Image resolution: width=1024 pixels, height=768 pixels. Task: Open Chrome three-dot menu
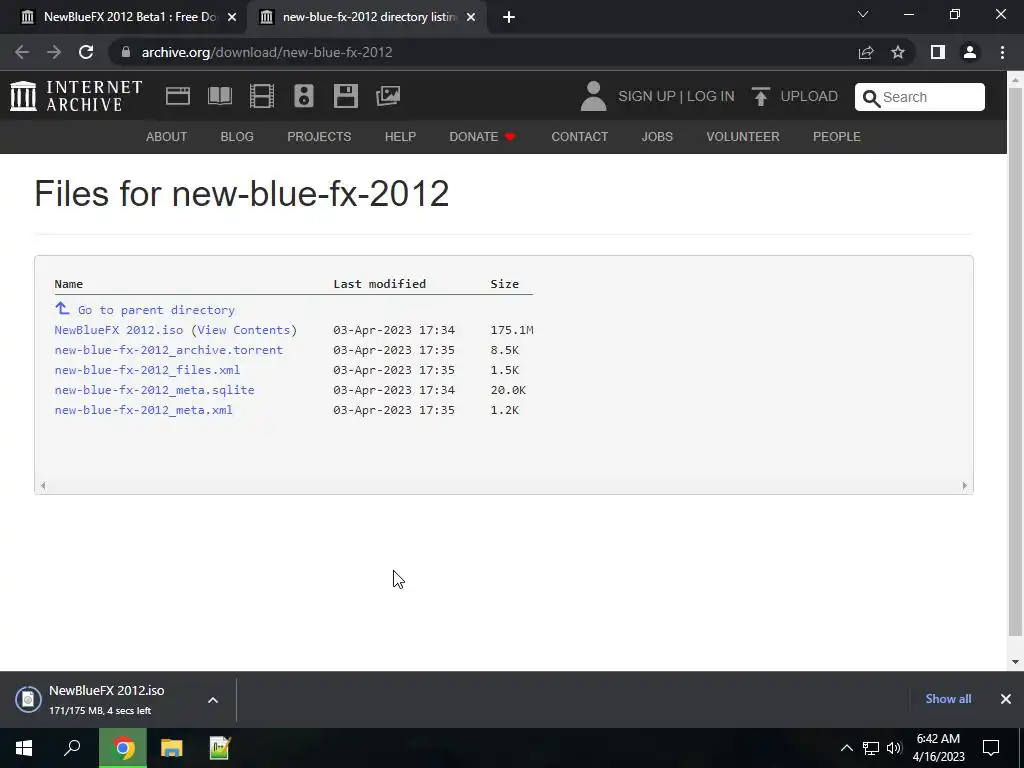coord(1002,52)
